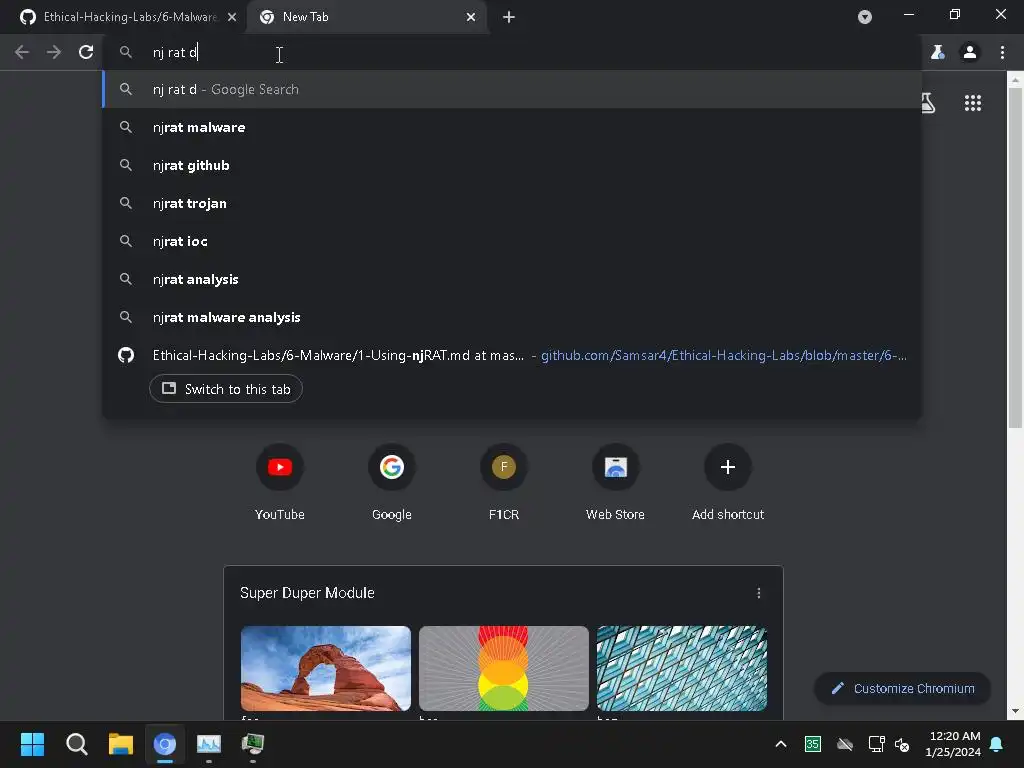Viewport: 1024px width, 768px height.
Task: Click the scrollbar down arrow
Action: [x=1015, y=711]
